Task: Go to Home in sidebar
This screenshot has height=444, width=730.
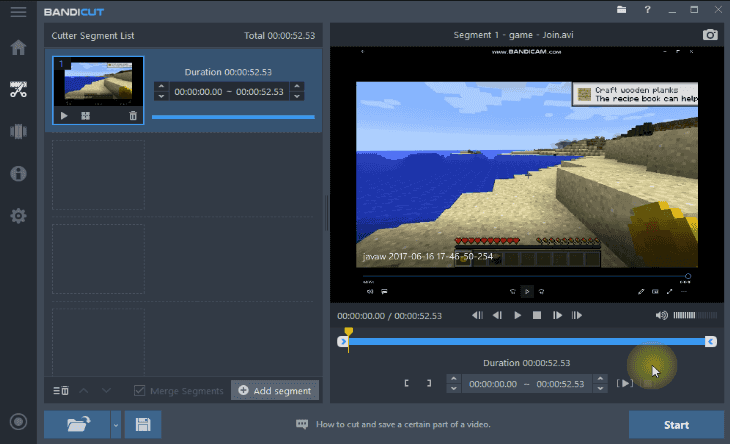Action: click(x=18, y=47)
